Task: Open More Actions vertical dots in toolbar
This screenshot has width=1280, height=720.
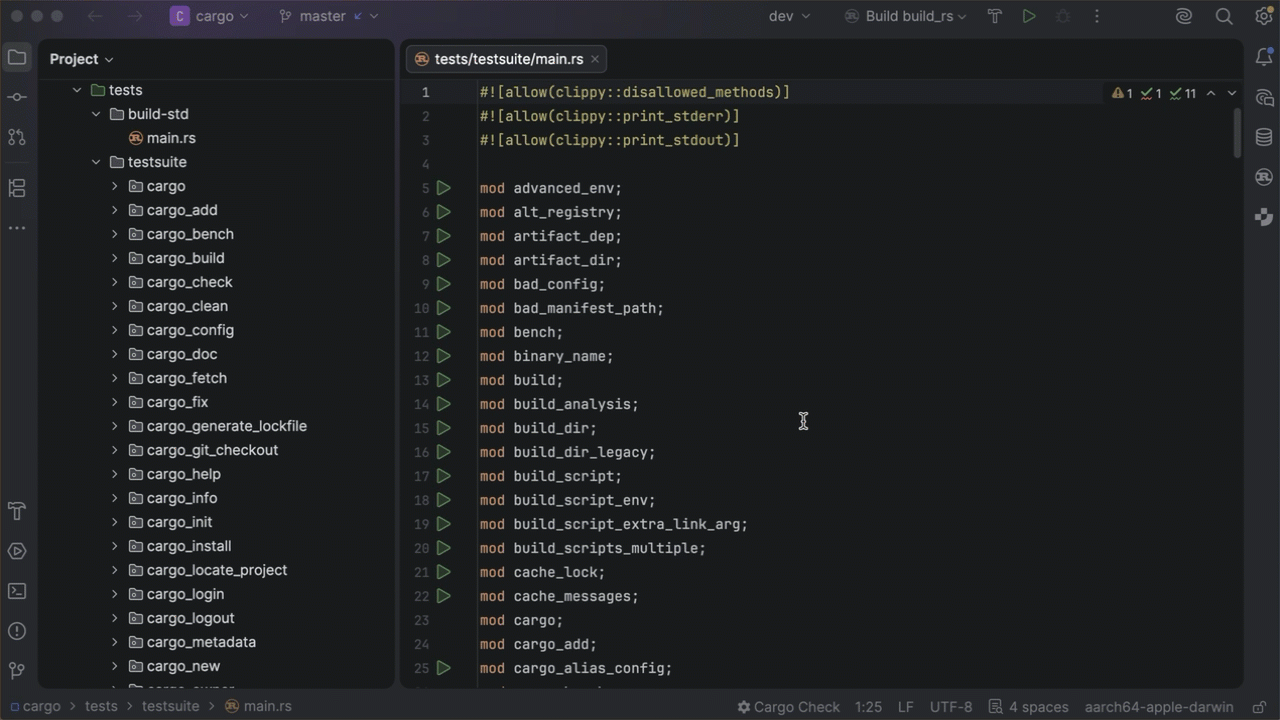Action: [1097, 16]
